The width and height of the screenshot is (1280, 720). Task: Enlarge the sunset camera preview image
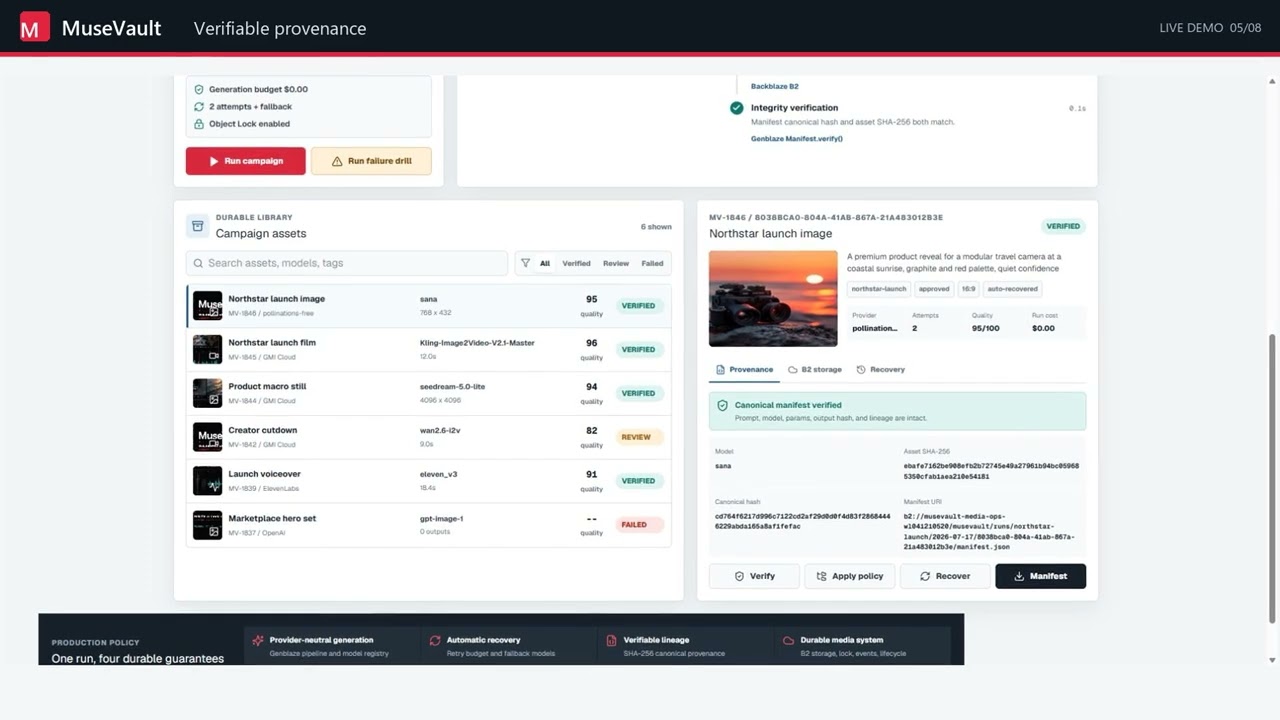773,298
